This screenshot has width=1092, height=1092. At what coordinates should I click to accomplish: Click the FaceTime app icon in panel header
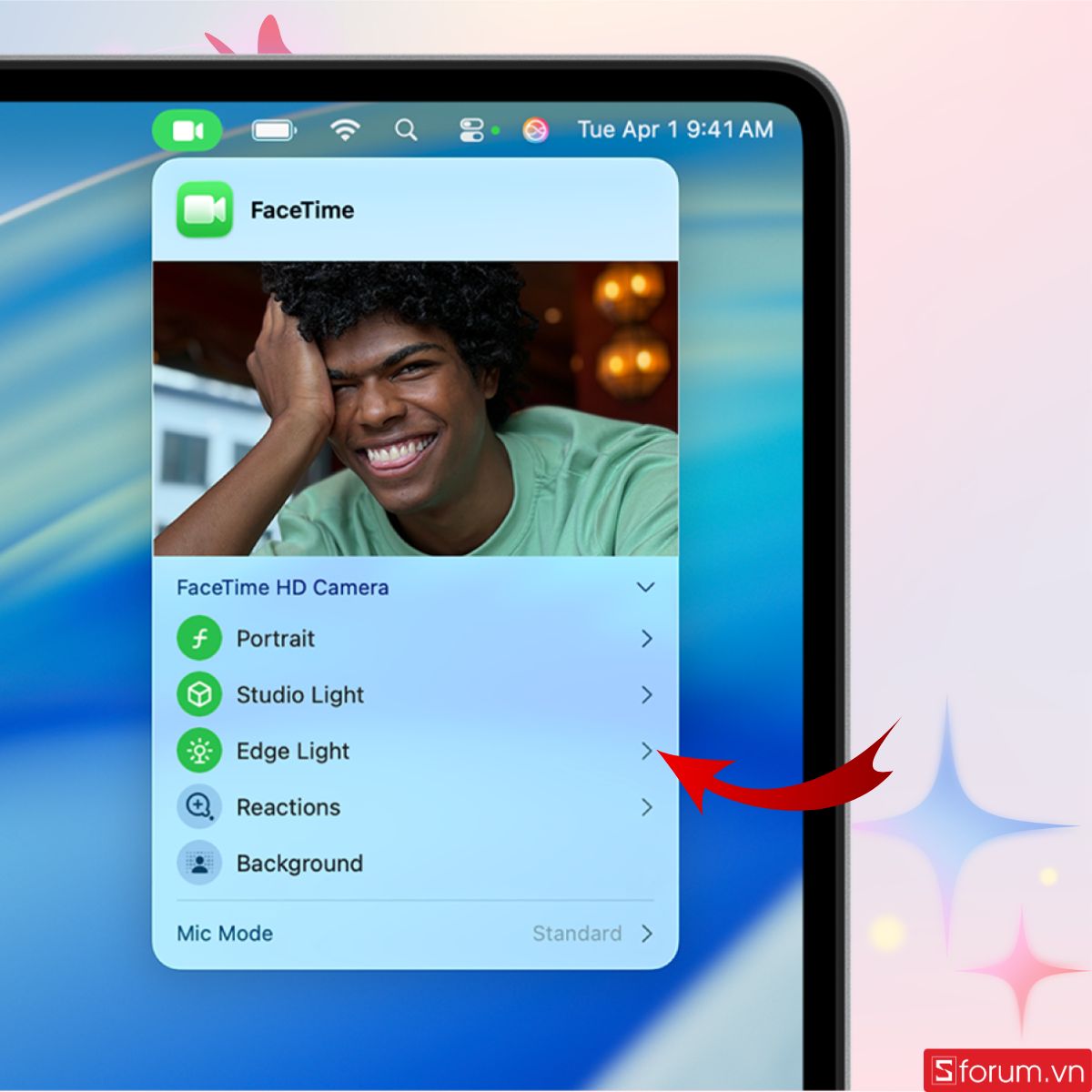click(x=205, y=209)
